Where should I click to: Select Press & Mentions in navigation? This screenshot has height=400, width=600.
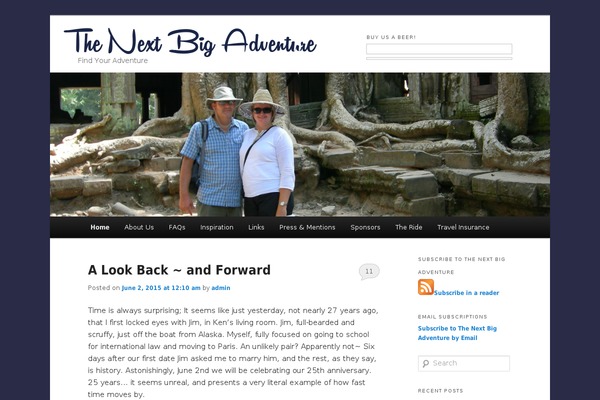pos(307,227)
